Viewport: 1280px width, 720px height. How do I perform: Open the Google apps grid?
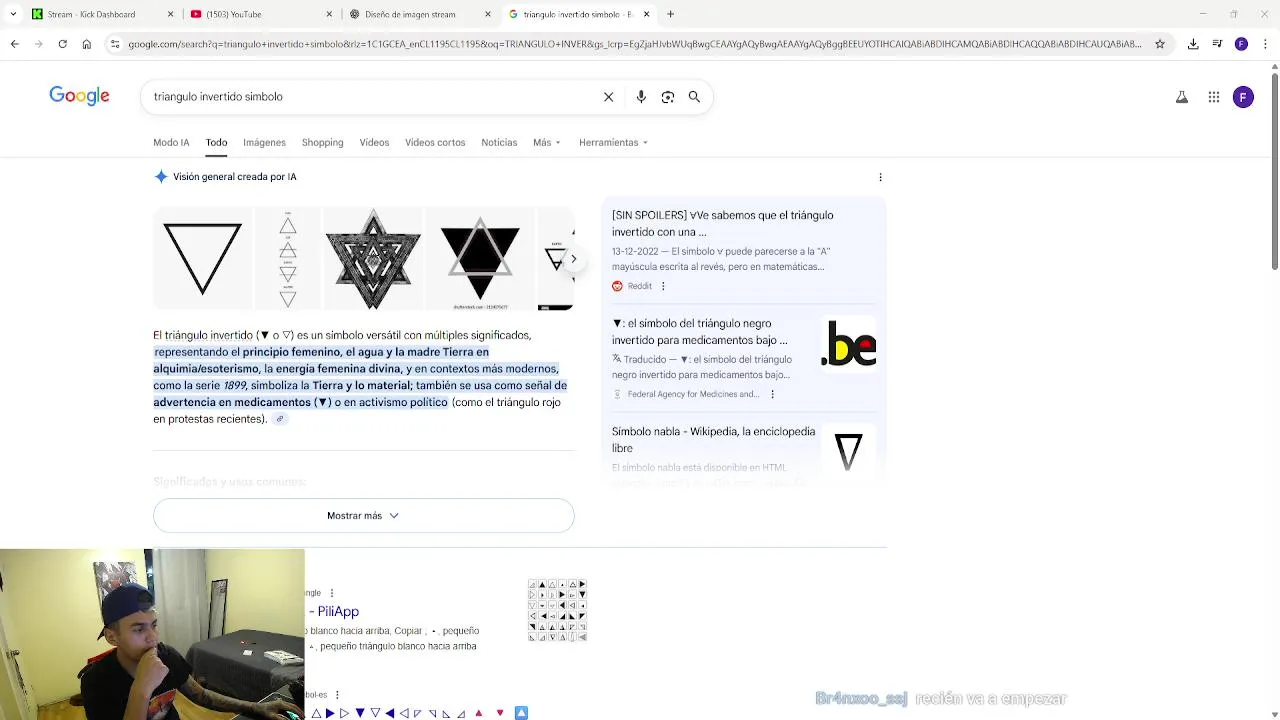(1214, 97)
